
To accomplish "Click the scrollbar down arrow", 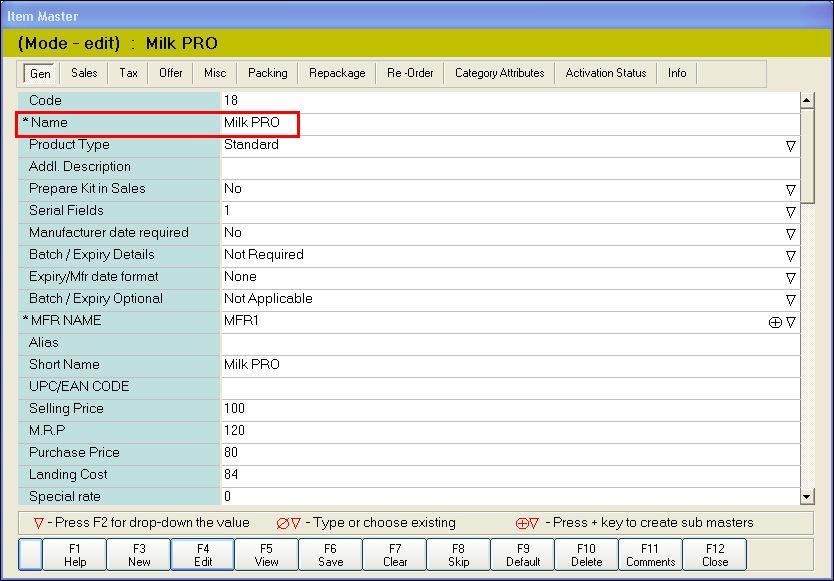I will [807, 497].
